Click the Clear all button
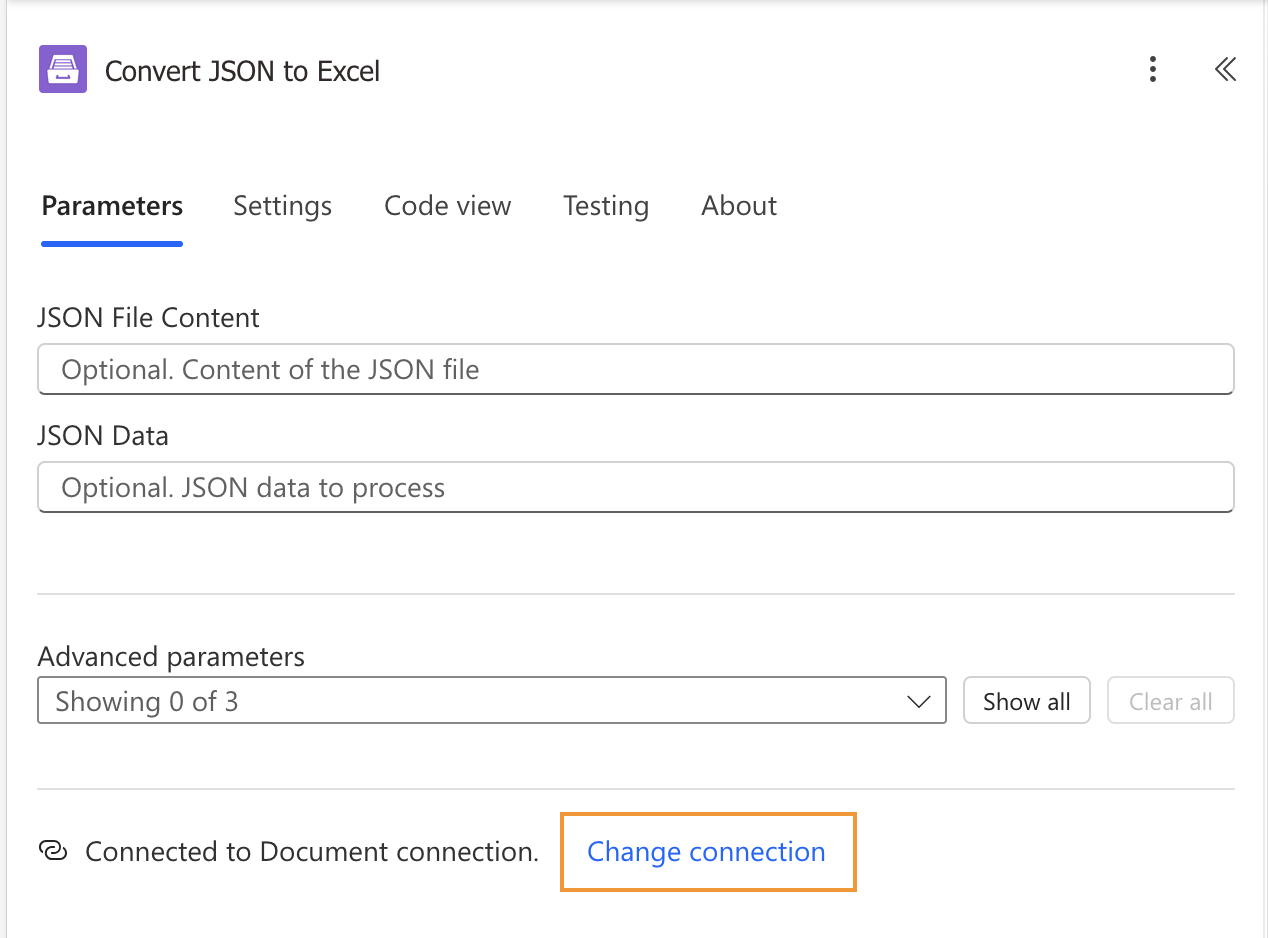The width and height of the screenshot is (1268, 938). (x=1170, y=700)
